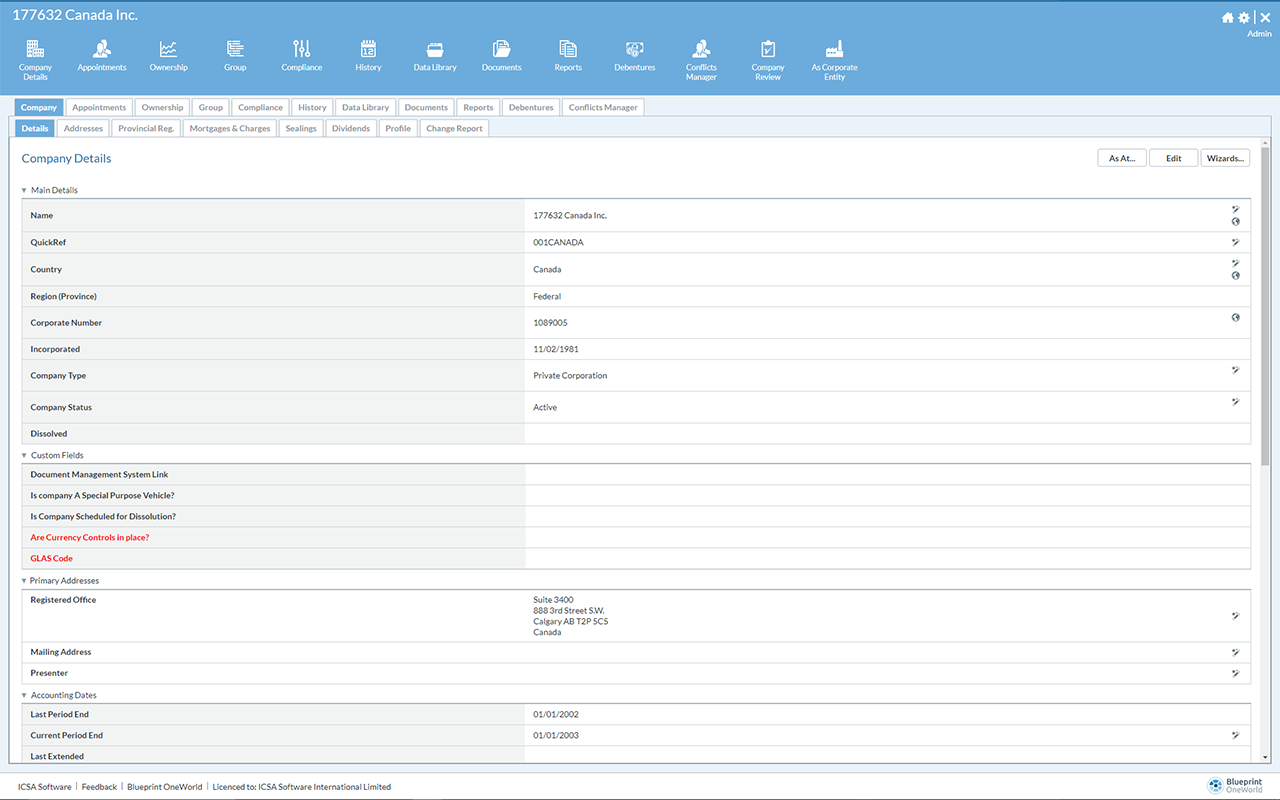Image resolution: width=1280 pixels, height=800 pixels.
Task: Open the Data Library icon
Action: [435, 56]
